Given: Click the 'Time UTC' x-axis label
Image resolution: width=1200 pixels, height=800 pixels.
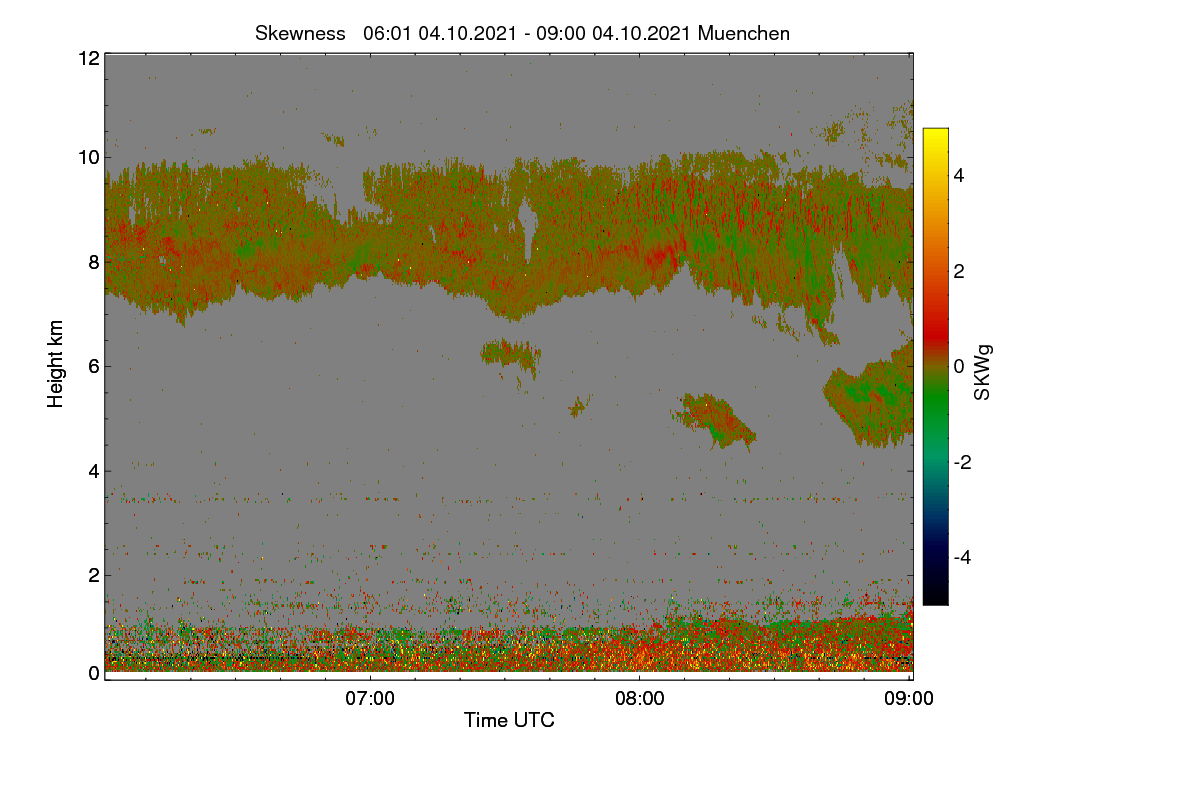Looking at the screenshot, I should click(x=509, y=720).
